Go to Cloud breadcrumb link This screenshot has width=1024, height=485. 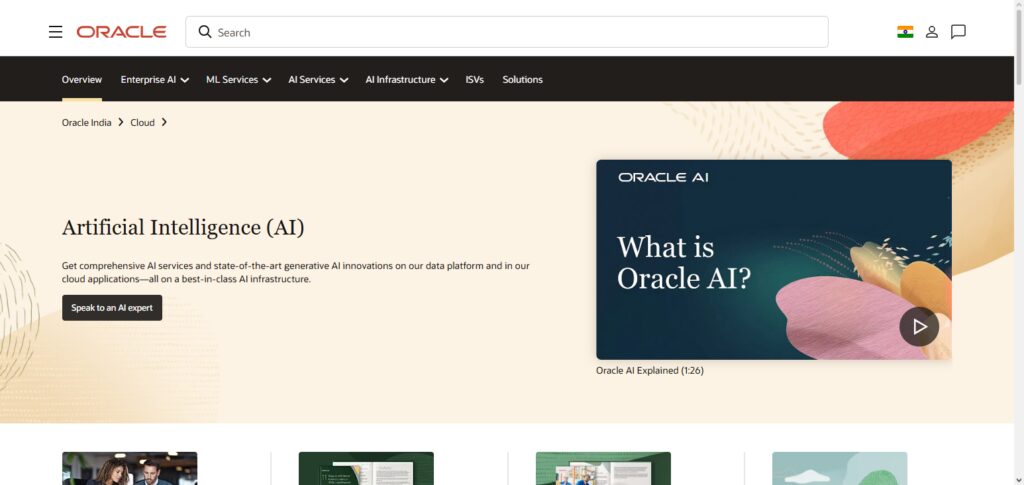tap(142, 123)
